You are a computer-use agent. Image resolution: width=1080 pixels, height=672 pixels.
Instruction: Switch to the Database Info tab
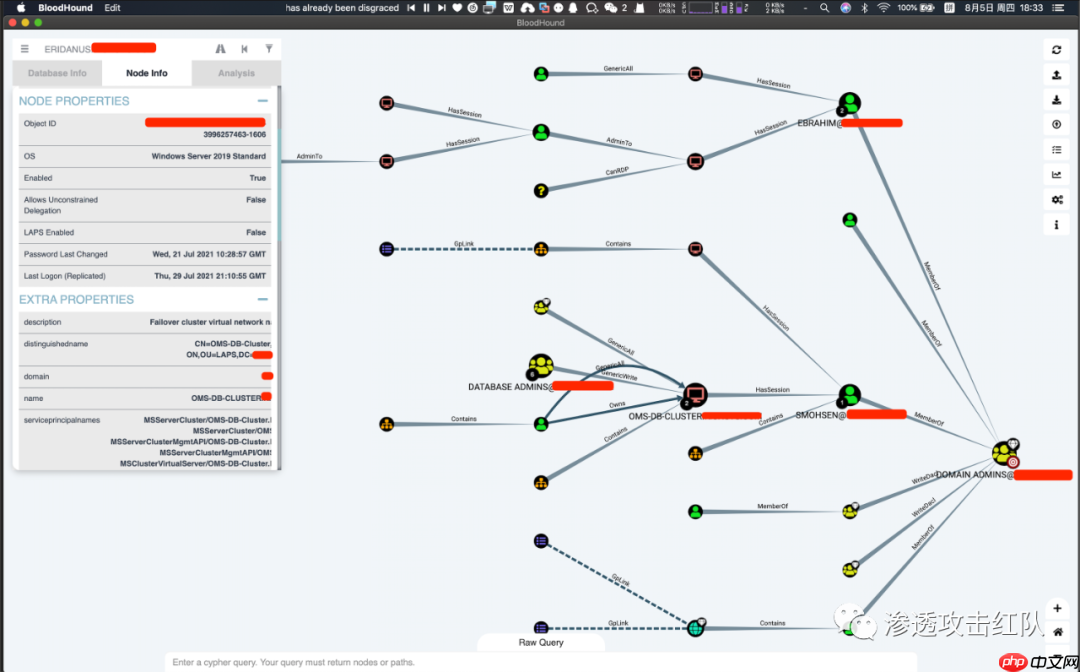point(57,73)
